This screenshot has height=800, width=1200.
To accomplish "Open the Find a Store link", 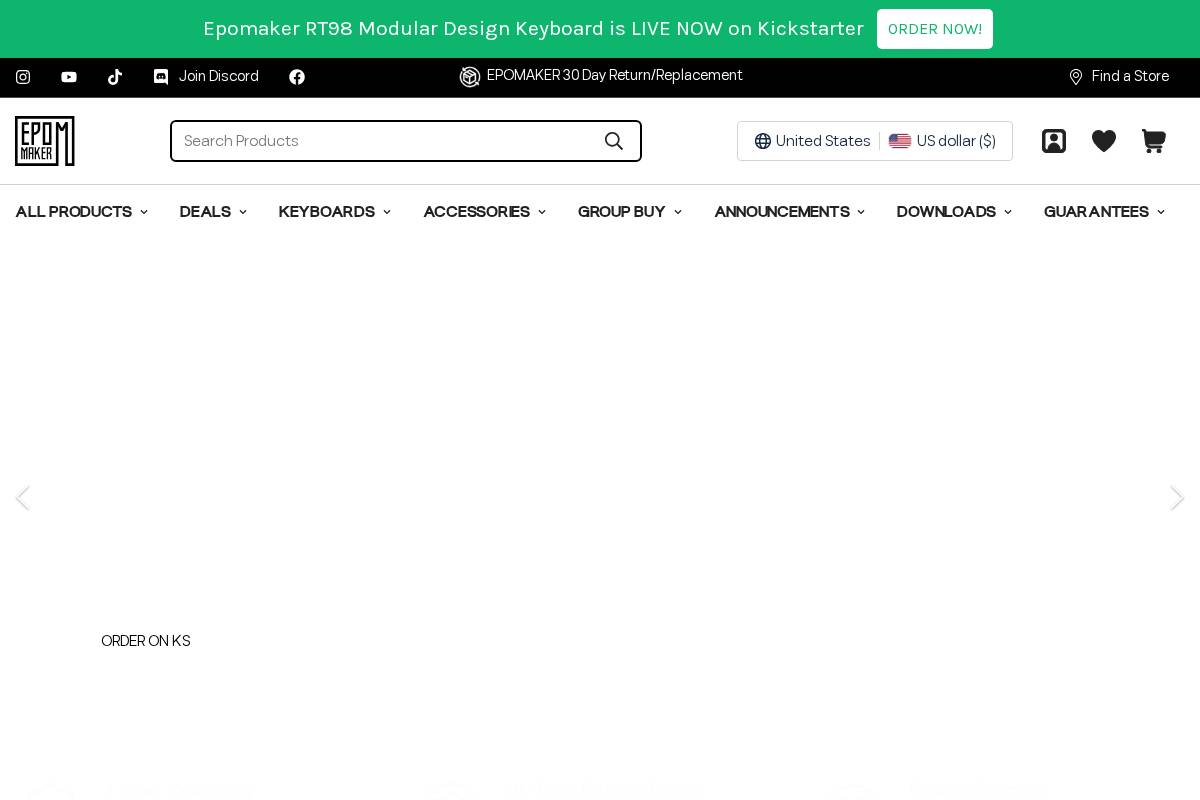I will (1130, 77).
